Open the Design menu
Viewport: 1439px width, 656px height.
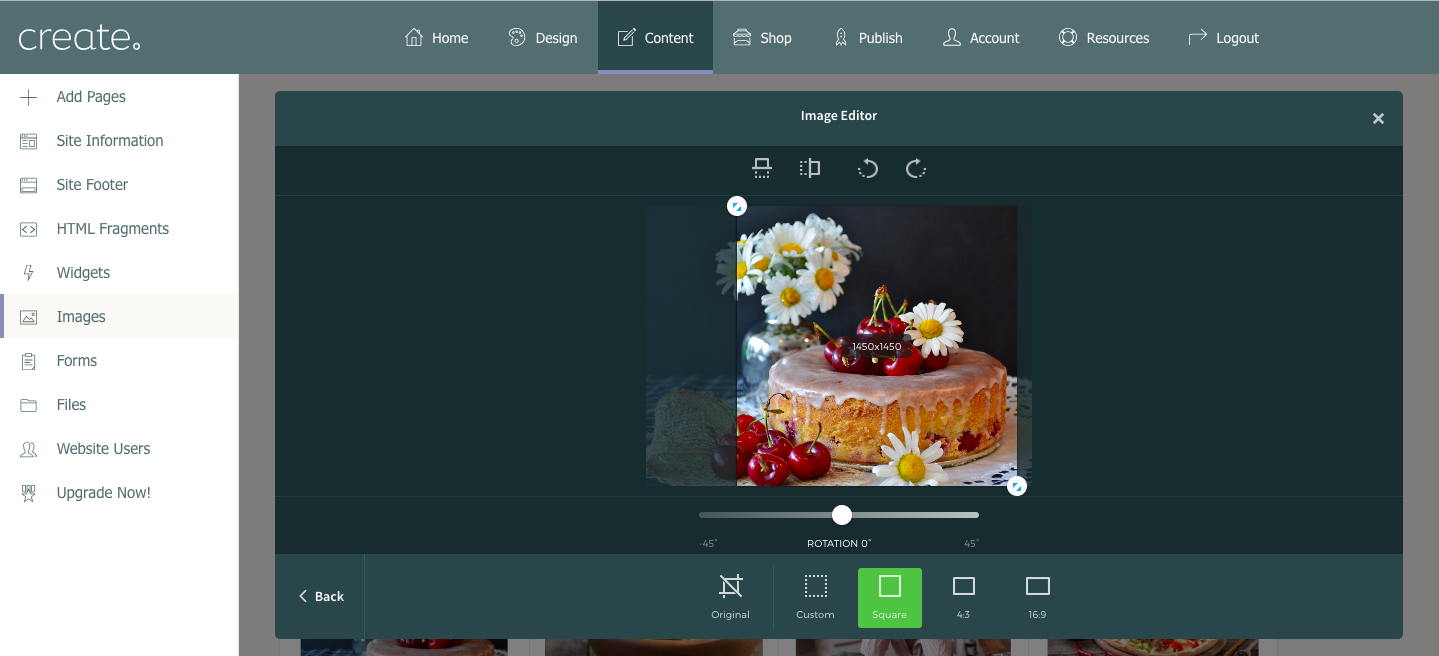pos(542,38)
